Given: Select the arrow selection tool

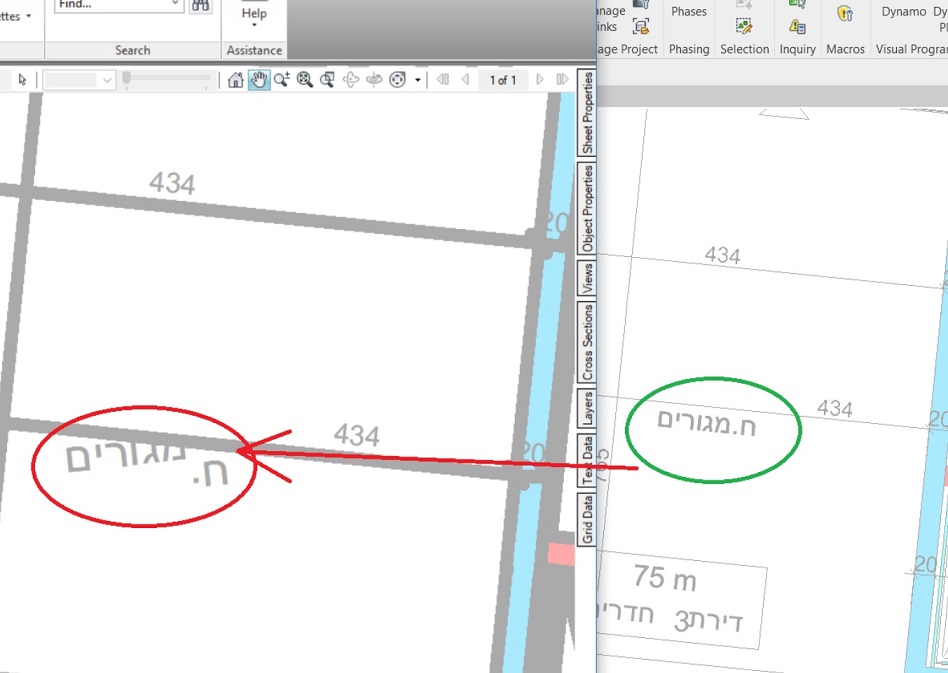Looking at the screenshot, I should tap(22, 78).
